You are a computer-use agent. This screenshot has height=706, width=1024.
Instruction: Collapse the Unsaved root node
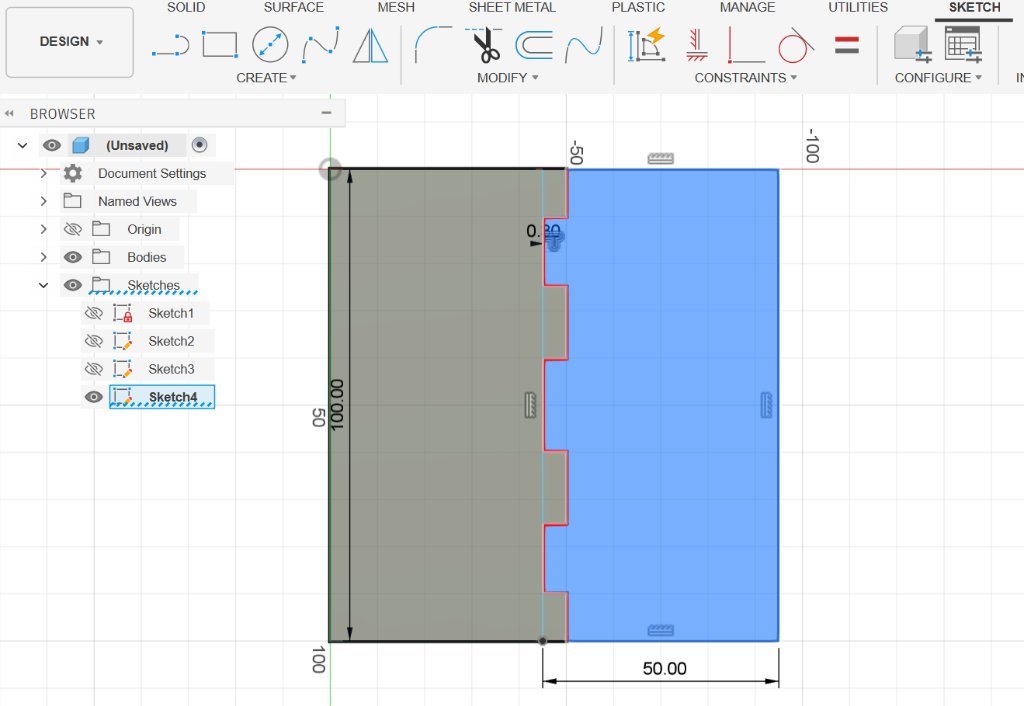22,145
